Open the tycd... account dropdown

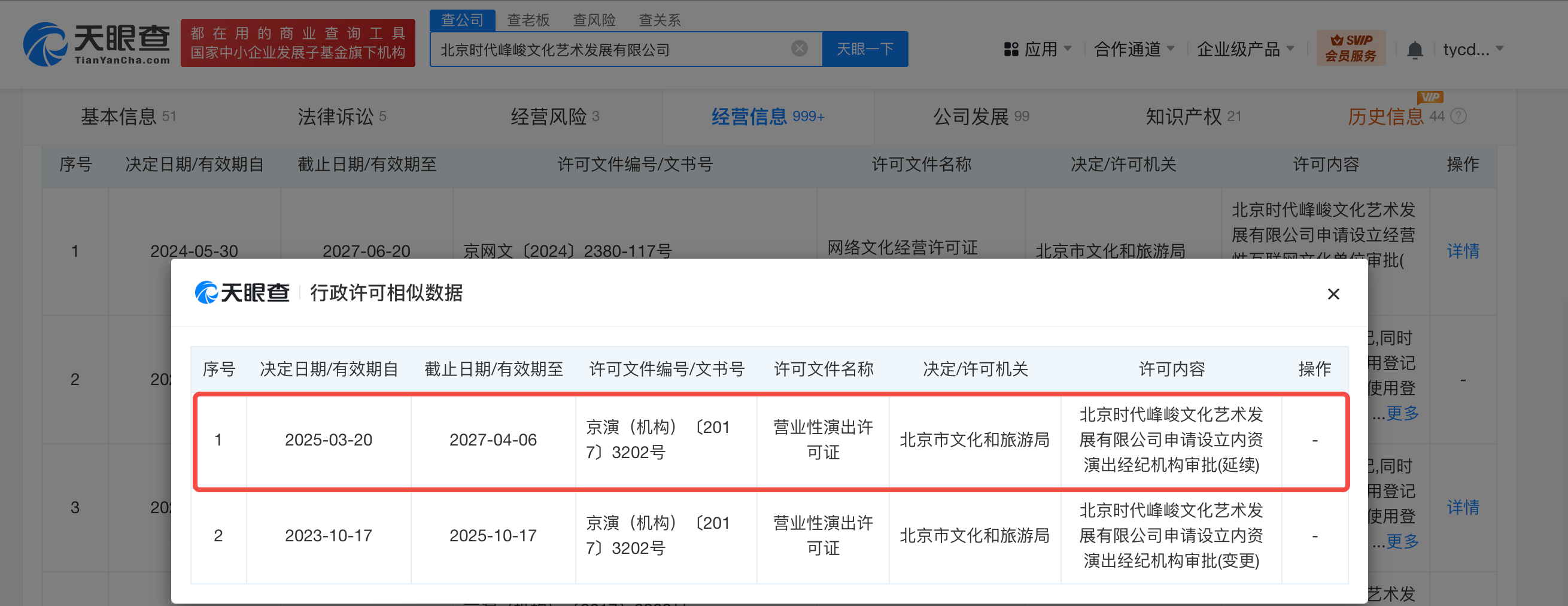1473,49
